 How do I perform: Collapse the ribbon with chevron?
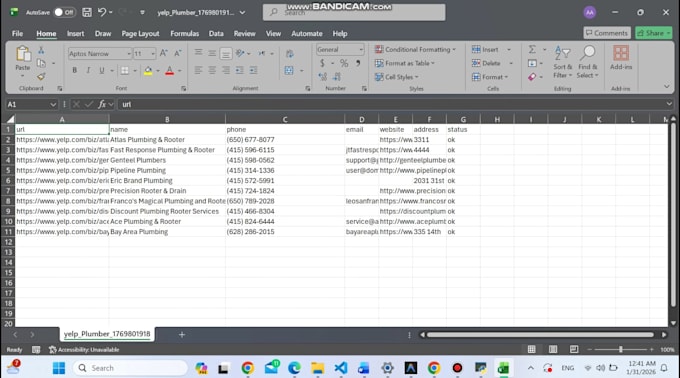pos(667,87)
